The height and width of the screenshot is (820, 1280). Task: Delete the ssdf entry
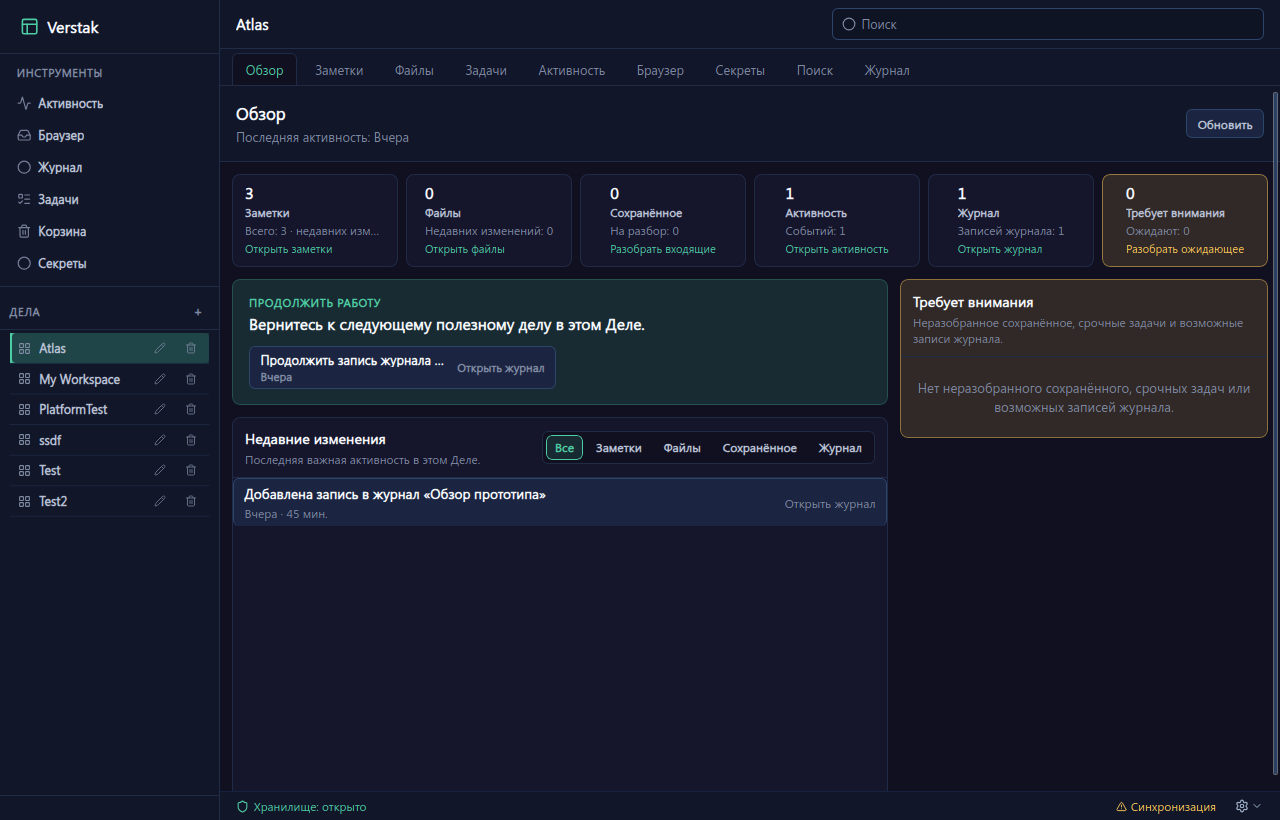(x=191, y=440)
